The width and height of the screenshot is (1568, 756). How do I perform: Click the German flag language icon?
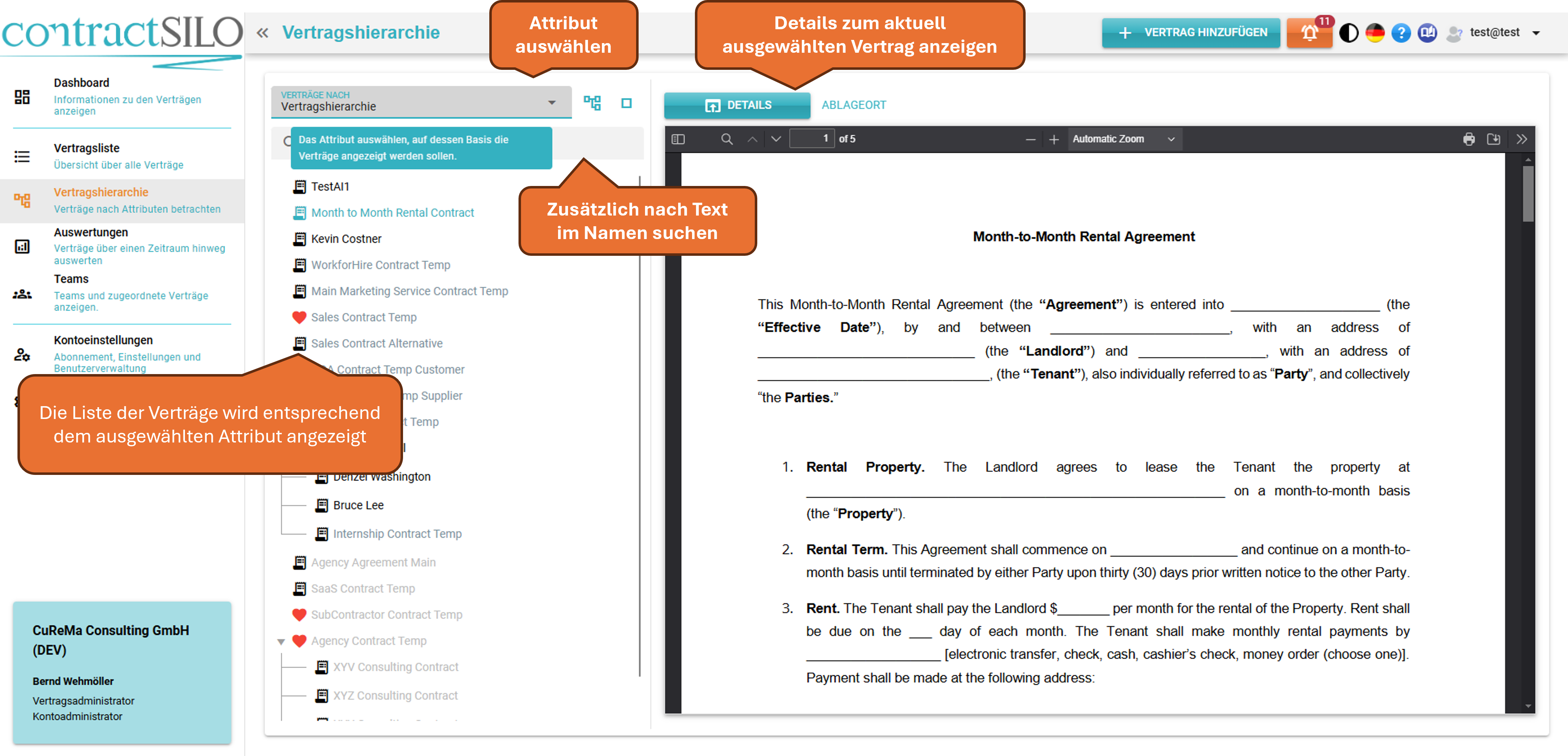point(1374,33)
